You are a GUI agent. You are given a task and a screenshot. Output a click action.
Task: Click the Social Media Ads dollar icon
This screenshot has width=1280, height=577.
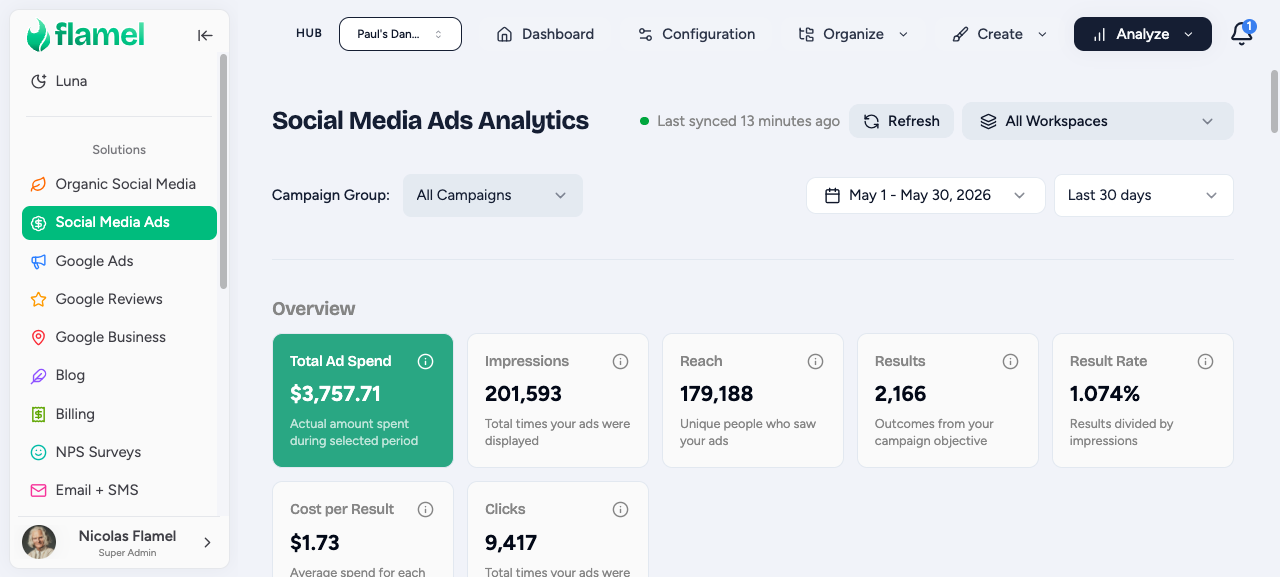pyautogui.click(x=39, y=223)
